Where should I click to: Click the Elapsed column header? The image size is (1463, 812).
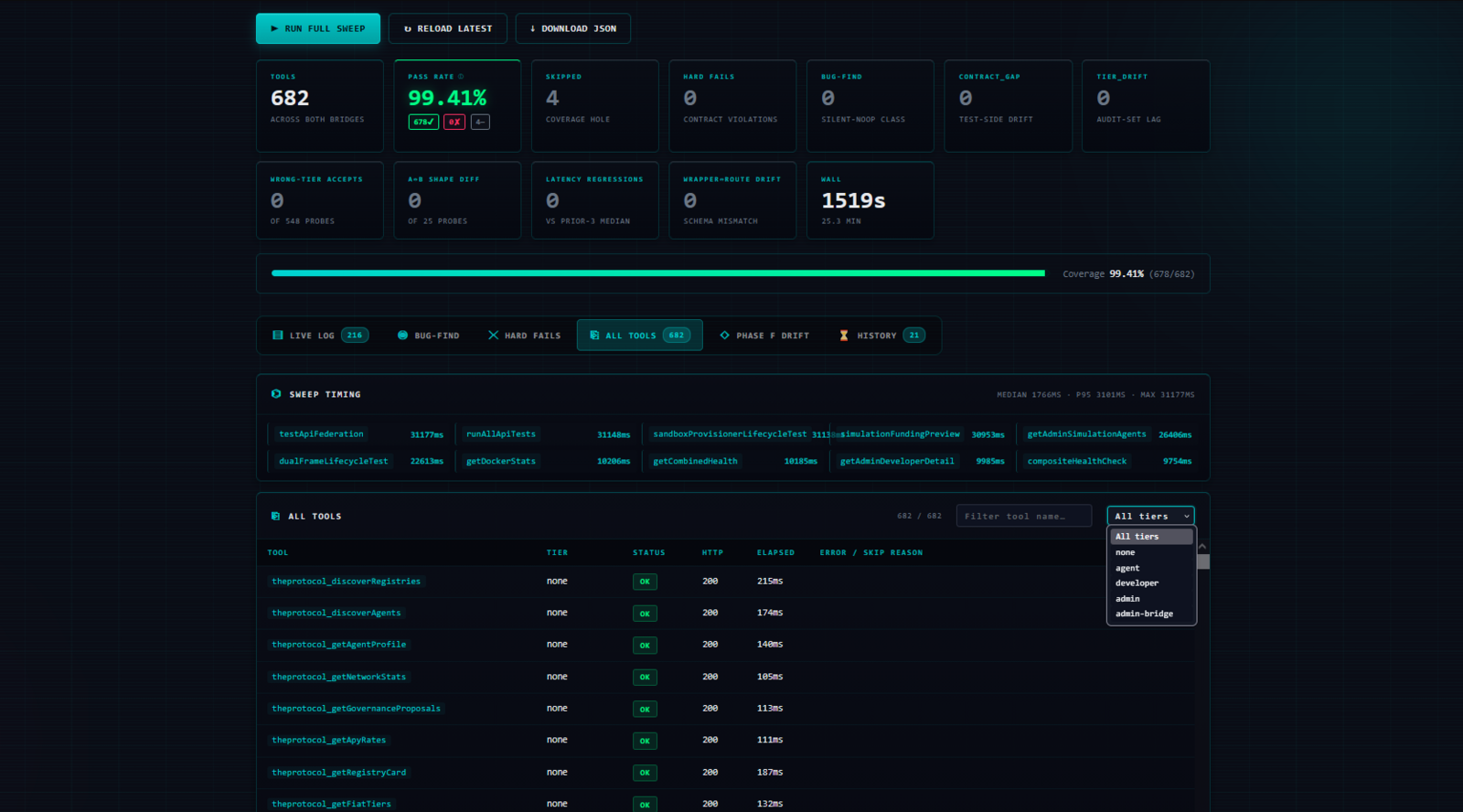775,552
